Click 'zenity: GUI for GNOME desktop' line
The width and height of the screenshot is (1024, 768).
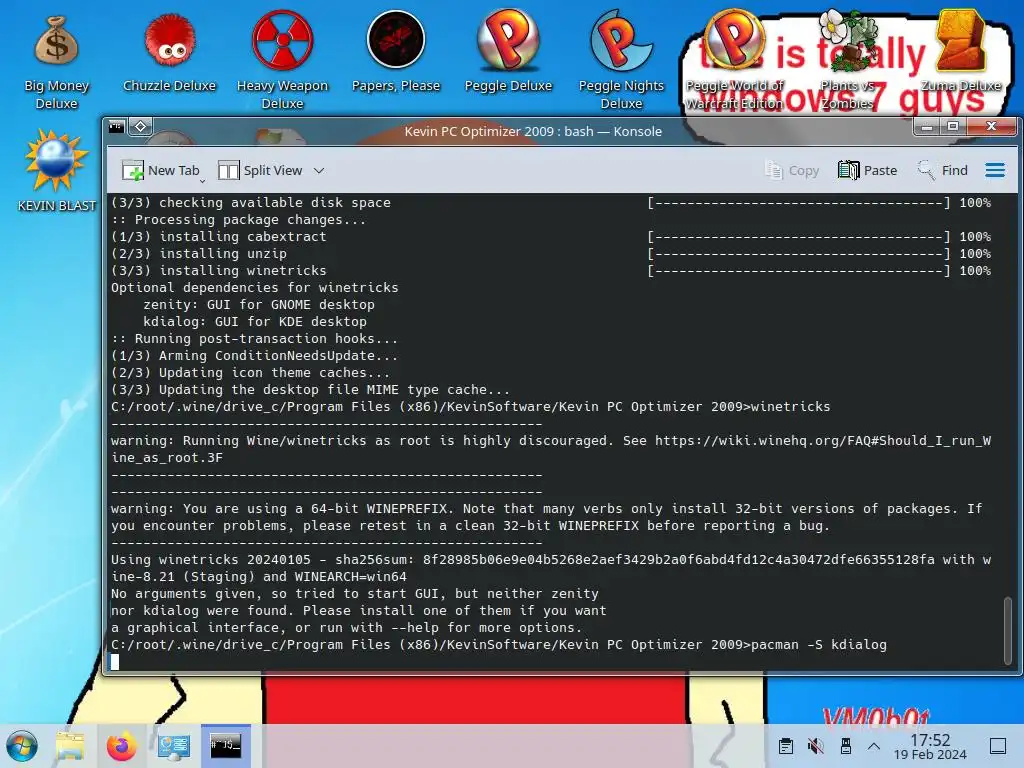pos(259,304)
